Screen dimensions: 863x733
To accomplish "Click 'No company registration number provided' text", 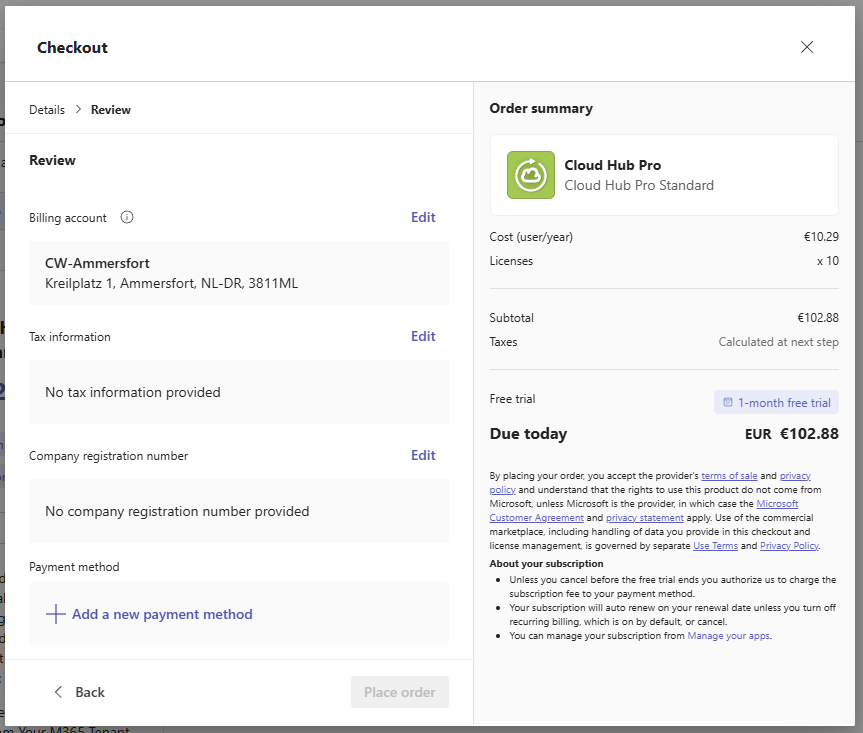I will point(177,511).
